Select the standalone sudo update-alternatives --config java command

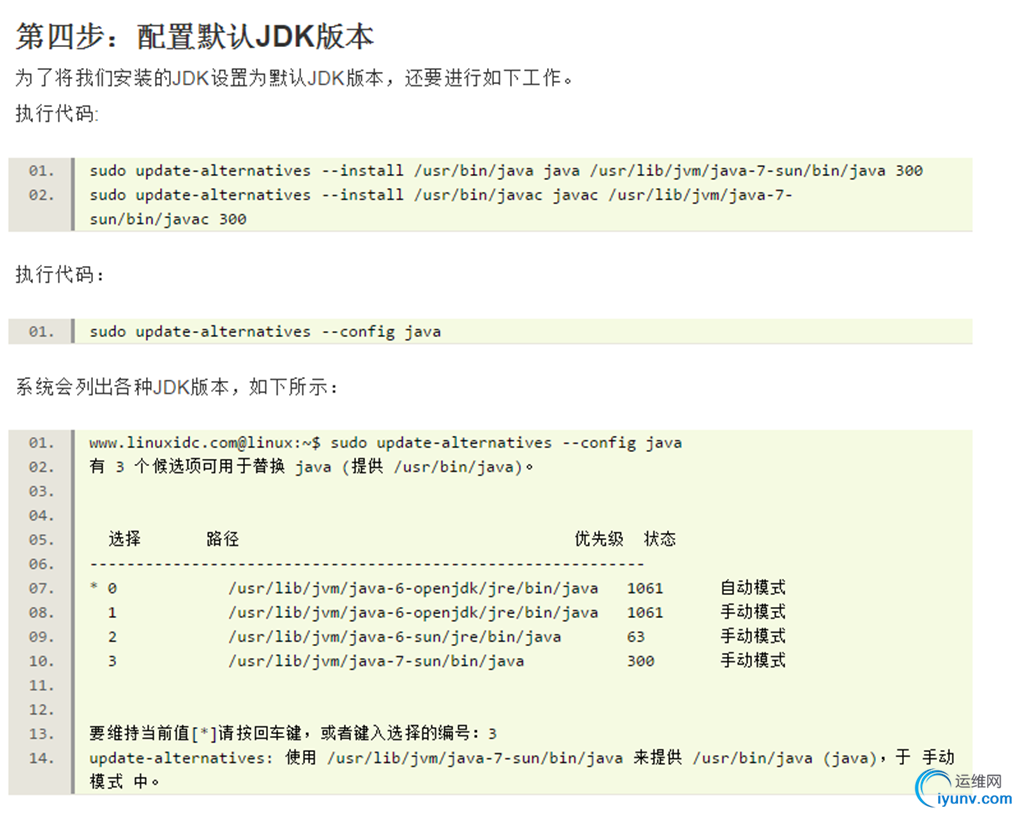pyautogui.click(x=265, y=332)
